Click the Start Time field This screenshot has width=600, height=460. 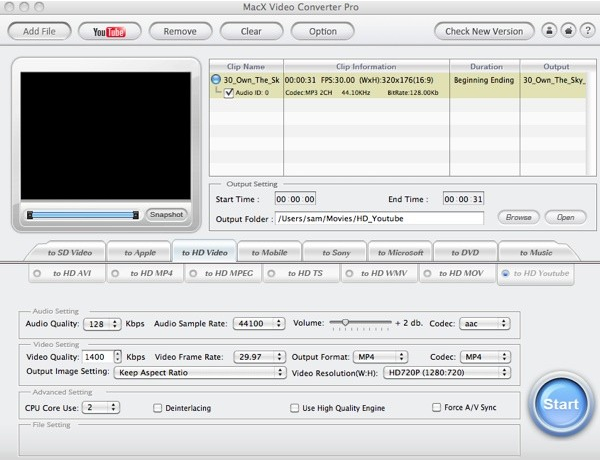pyautogui.click(x=295, y=199)
